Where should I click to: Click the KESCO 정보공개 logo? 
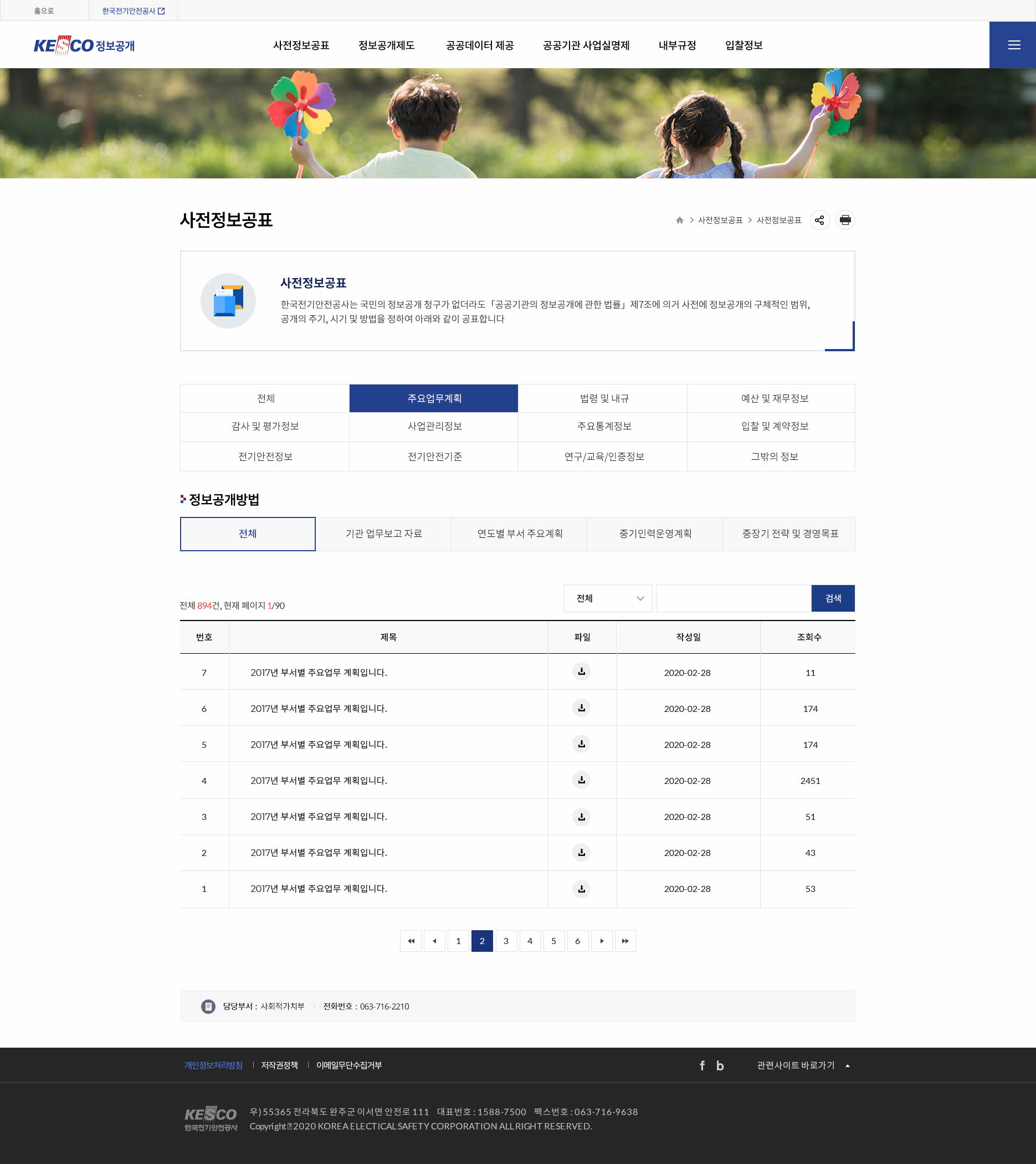tap(84, 45)
